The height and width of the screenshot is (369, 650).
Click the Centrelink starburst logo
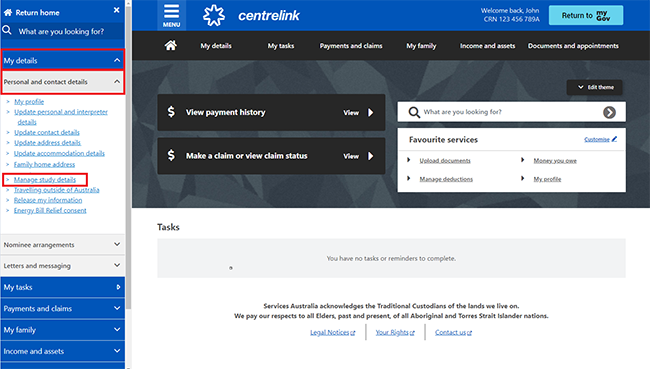click(x=214, y=15)
